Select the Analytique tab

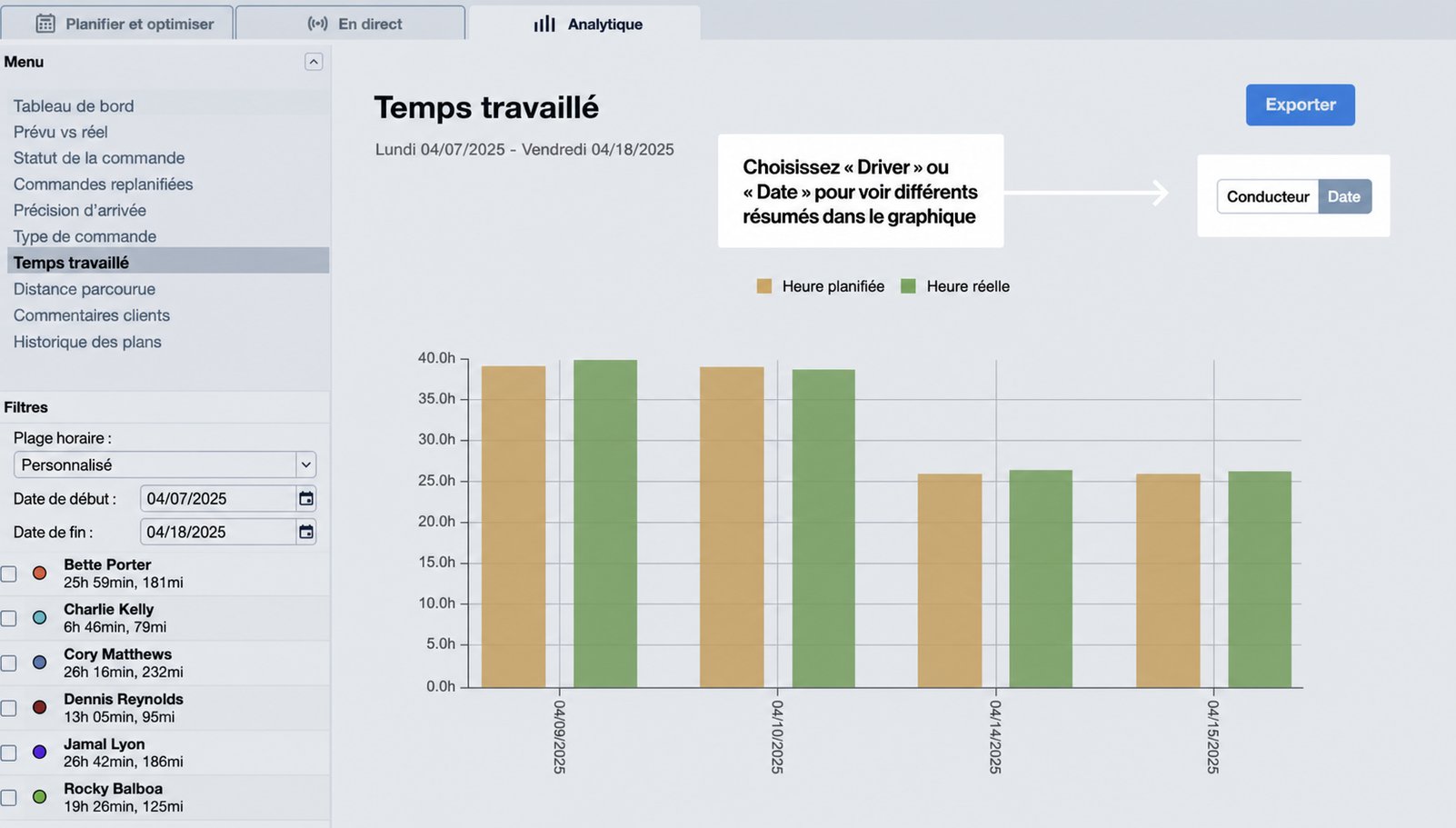click(x=584, y=24)
